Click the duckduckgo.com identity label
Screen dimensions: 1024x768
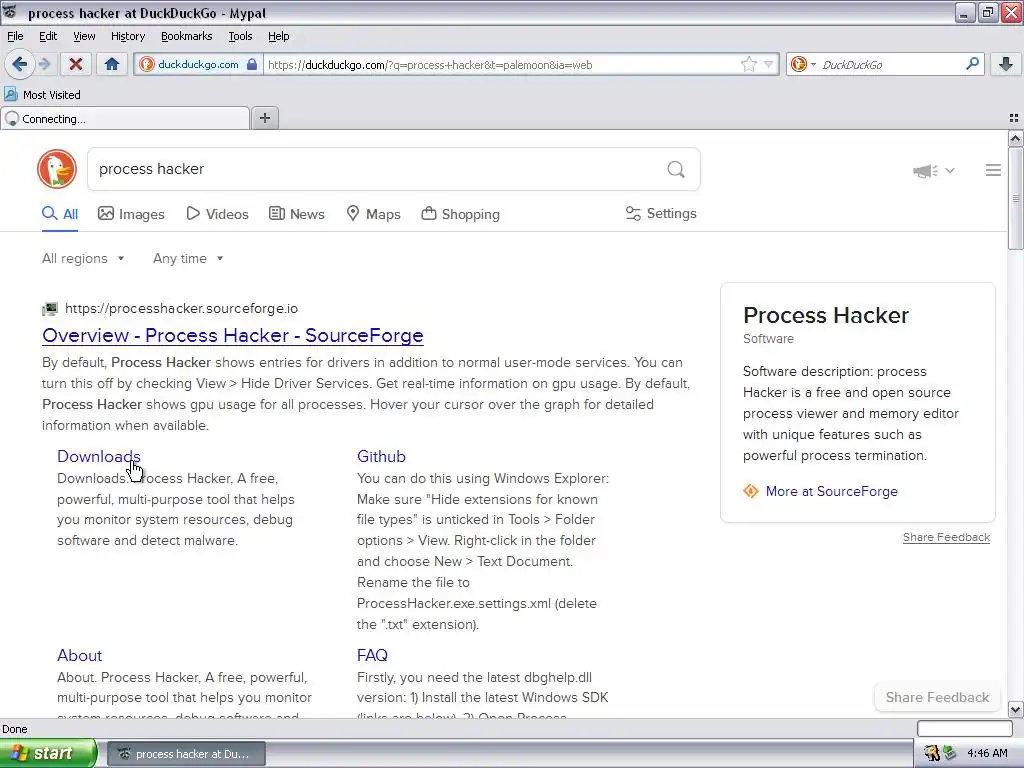point(198,64)
